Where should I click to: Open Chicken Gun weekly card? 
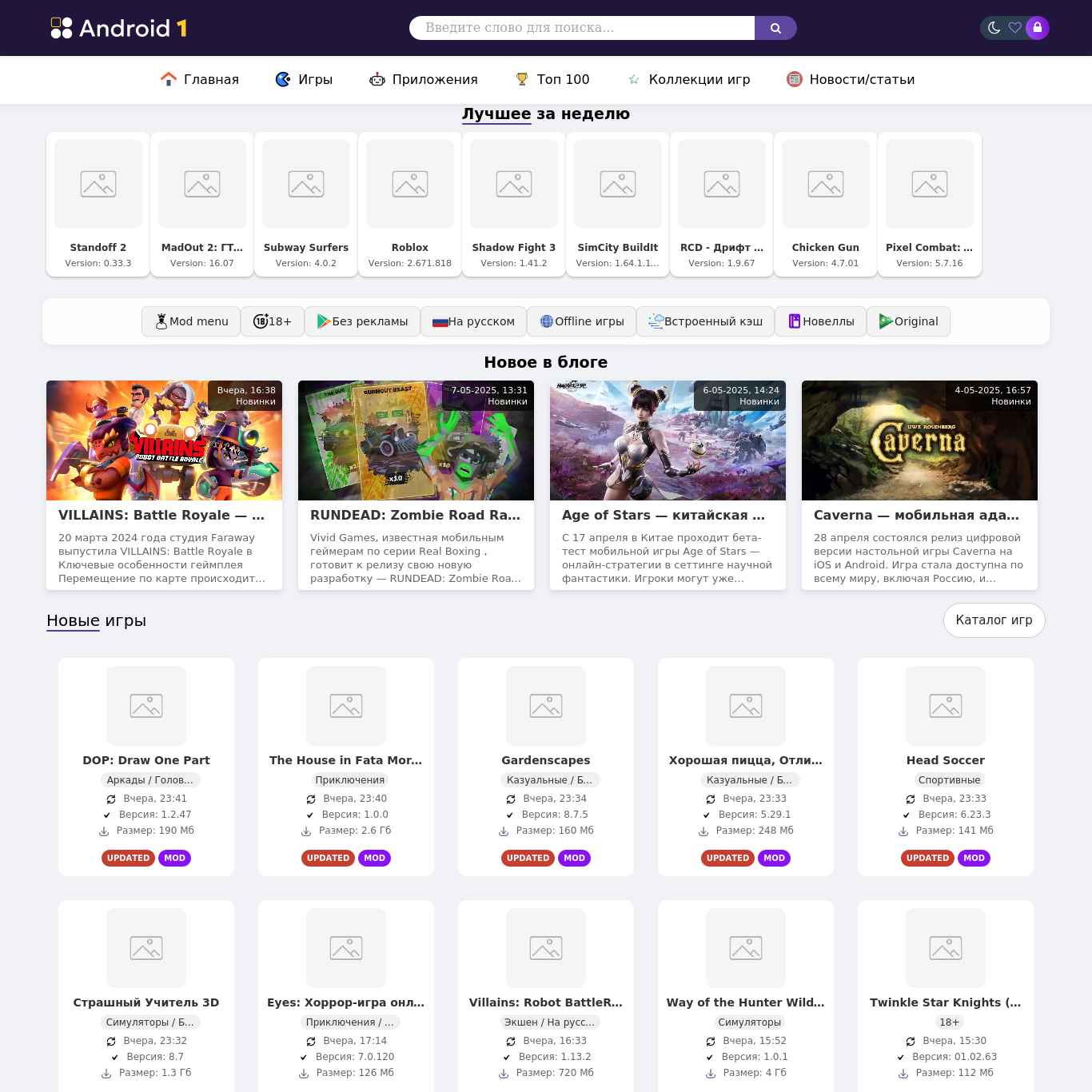pyautogui.click(x=826, y=205)
